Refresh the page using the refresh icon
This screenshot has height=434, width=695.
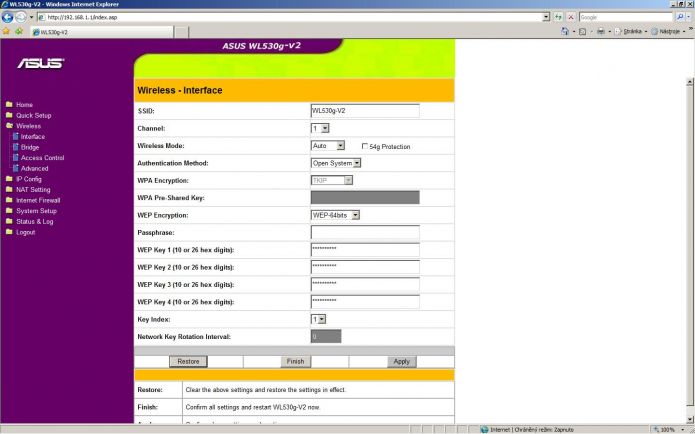click(x=558, y=17)
